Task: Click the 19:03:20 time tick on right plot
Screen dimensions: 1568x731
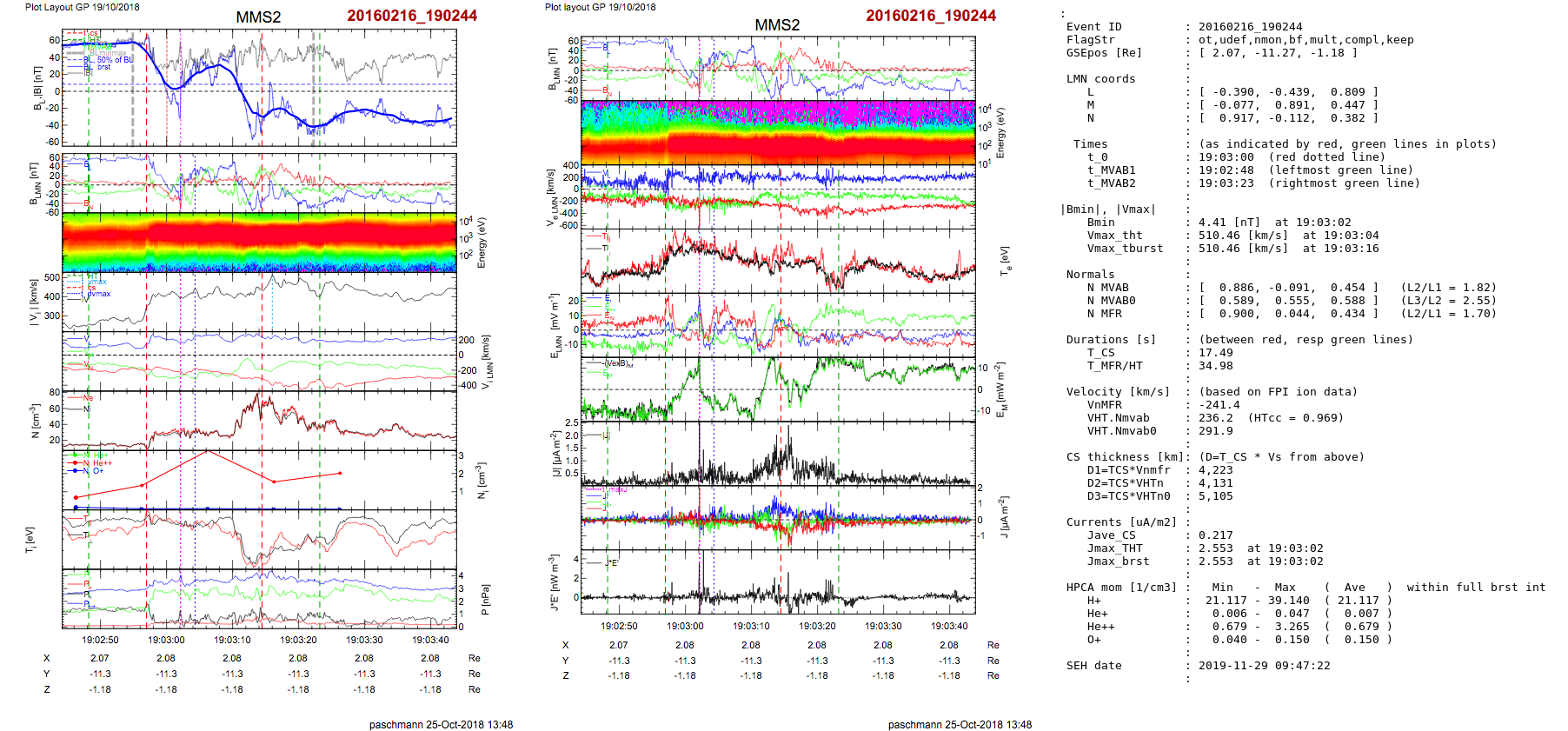Action: coord(817,626)
